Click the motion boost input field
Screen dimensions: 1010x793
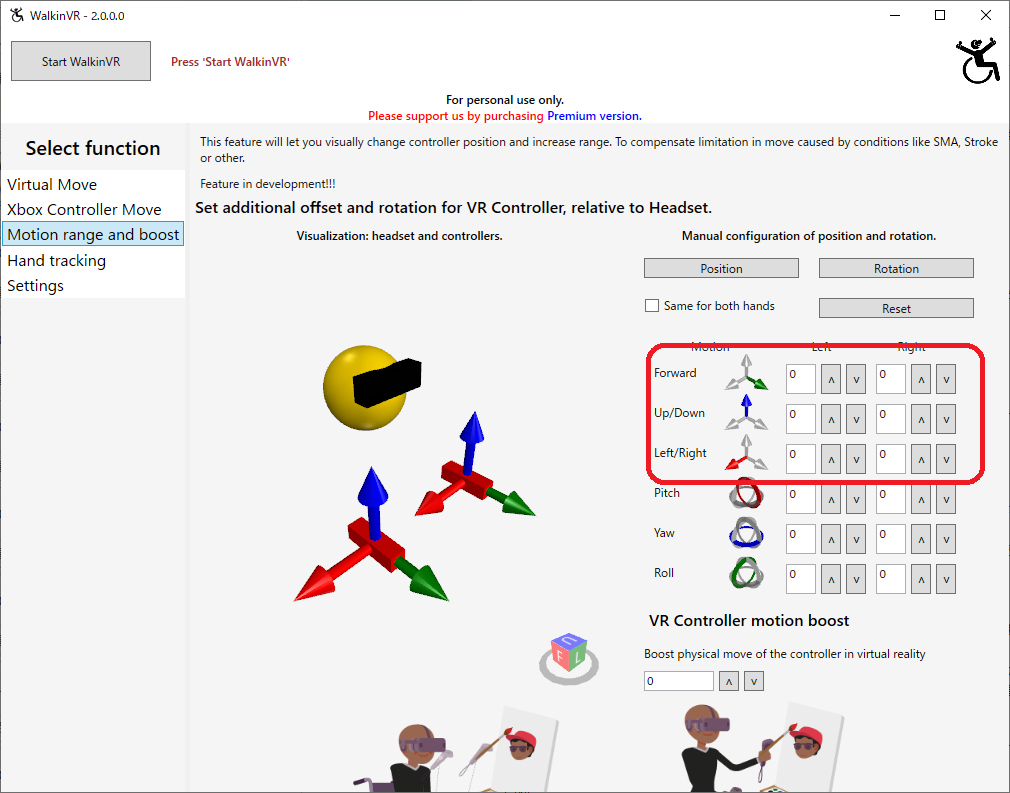pos(679,681)
